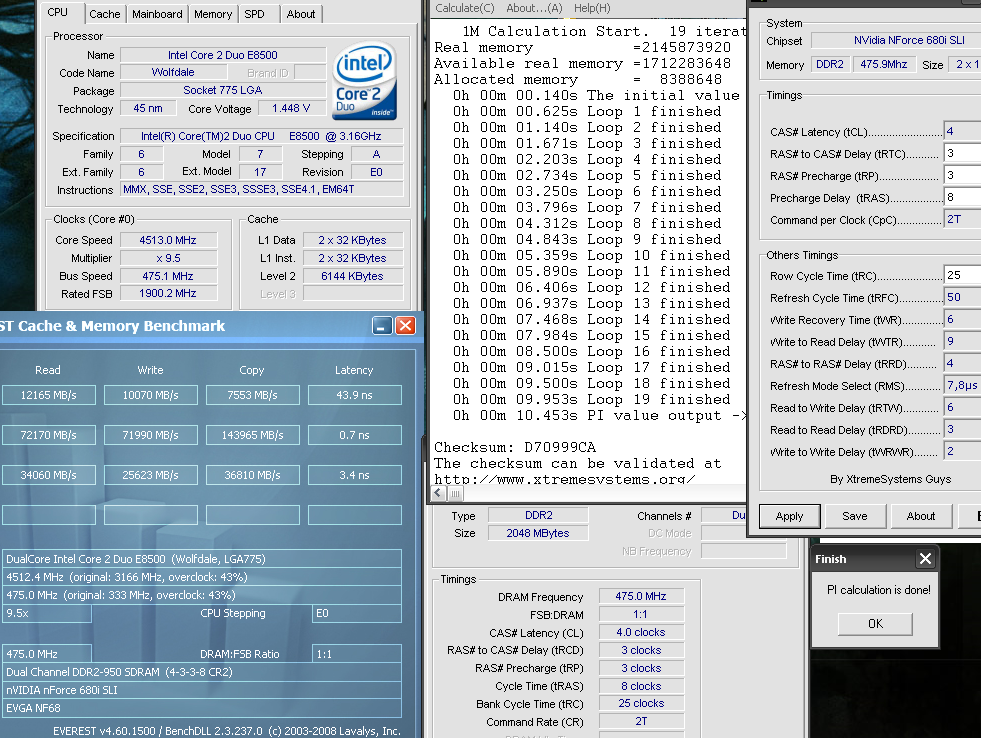
Task: Click the memory Size value 2048 MBytes
Action: [538, 533]
